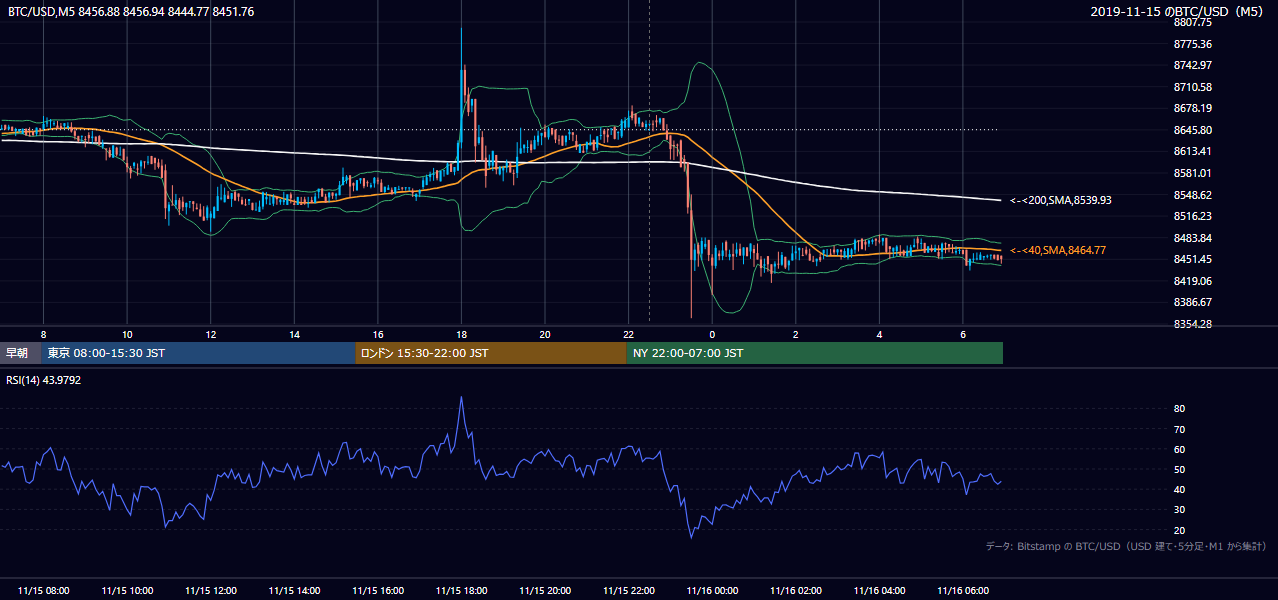
Task: Click hour label 22 under the price chart
Action: pyautogui.click(x=628, y=334)
